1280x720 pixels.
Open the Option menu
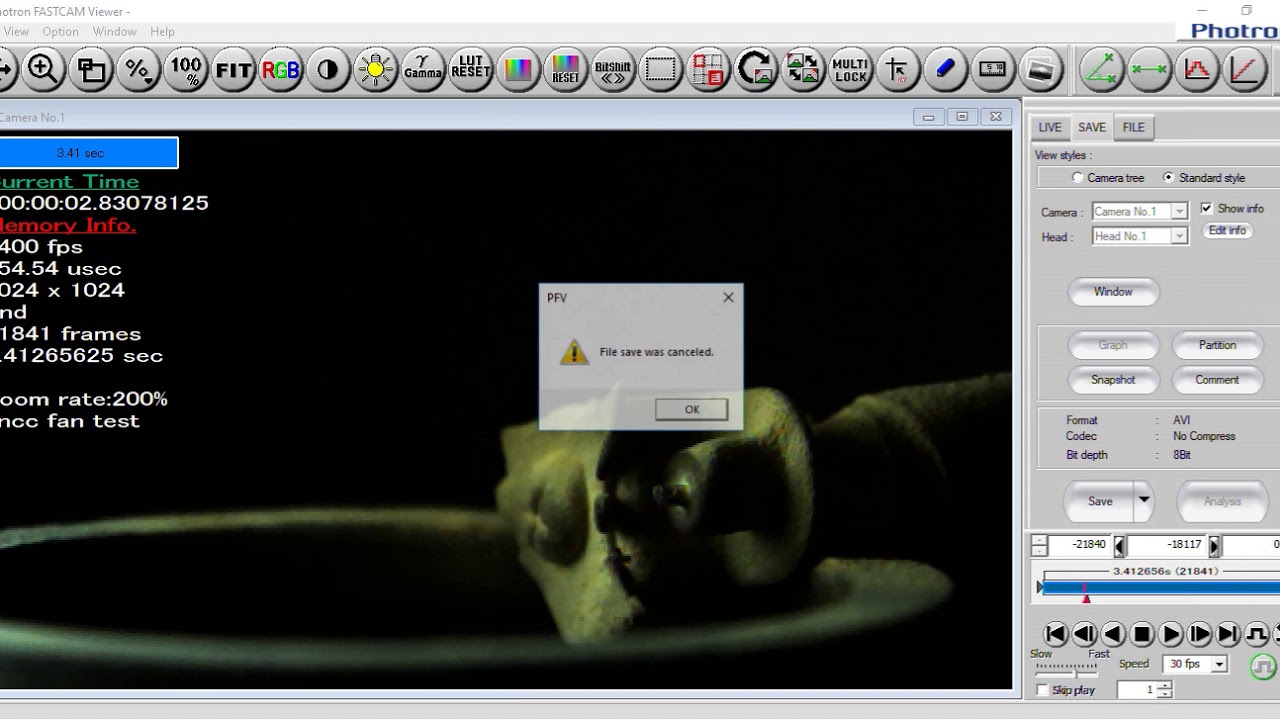pyautogui.click(x=60, y=31)
